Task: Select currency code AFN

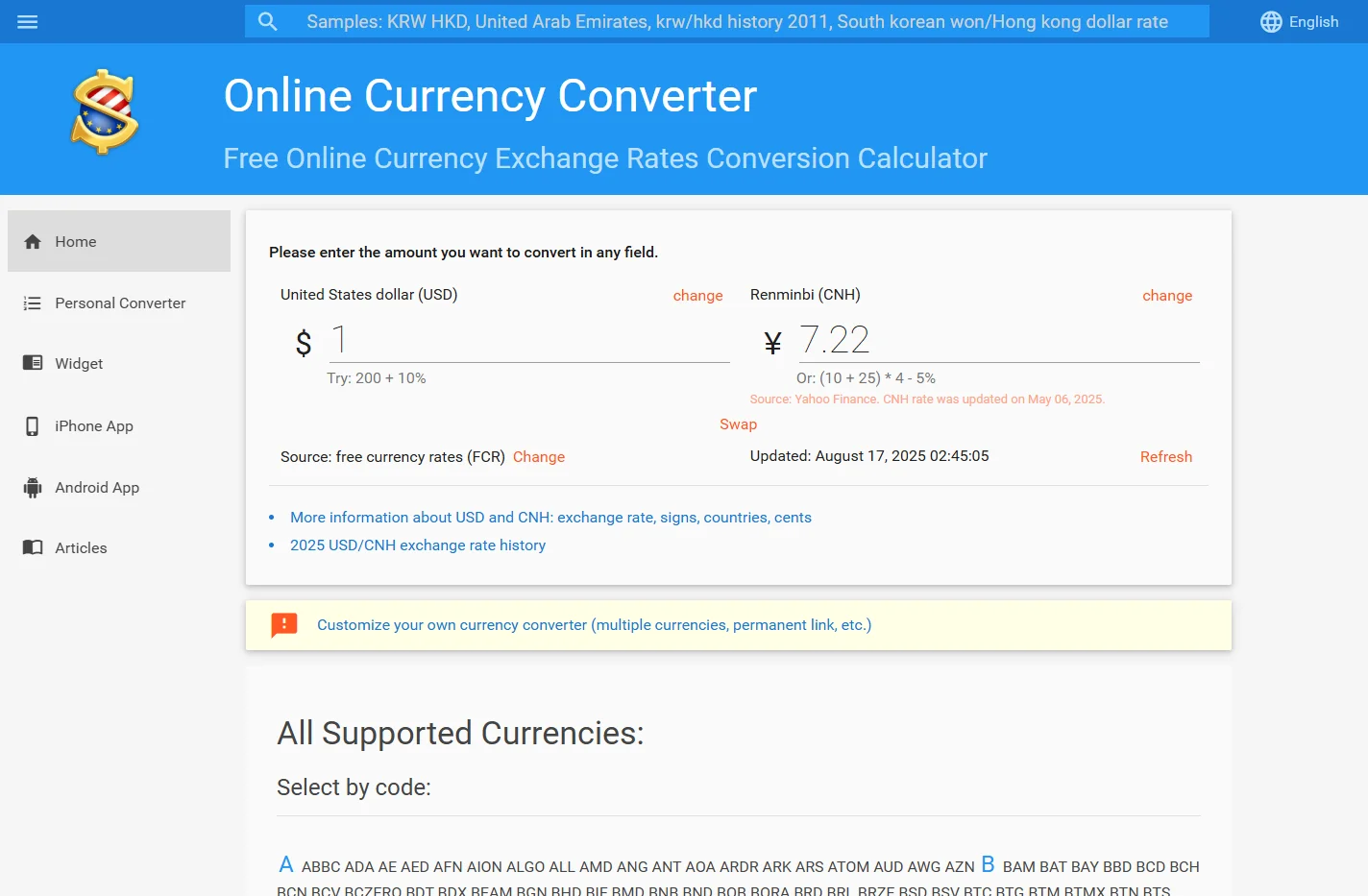Action: 448,867
